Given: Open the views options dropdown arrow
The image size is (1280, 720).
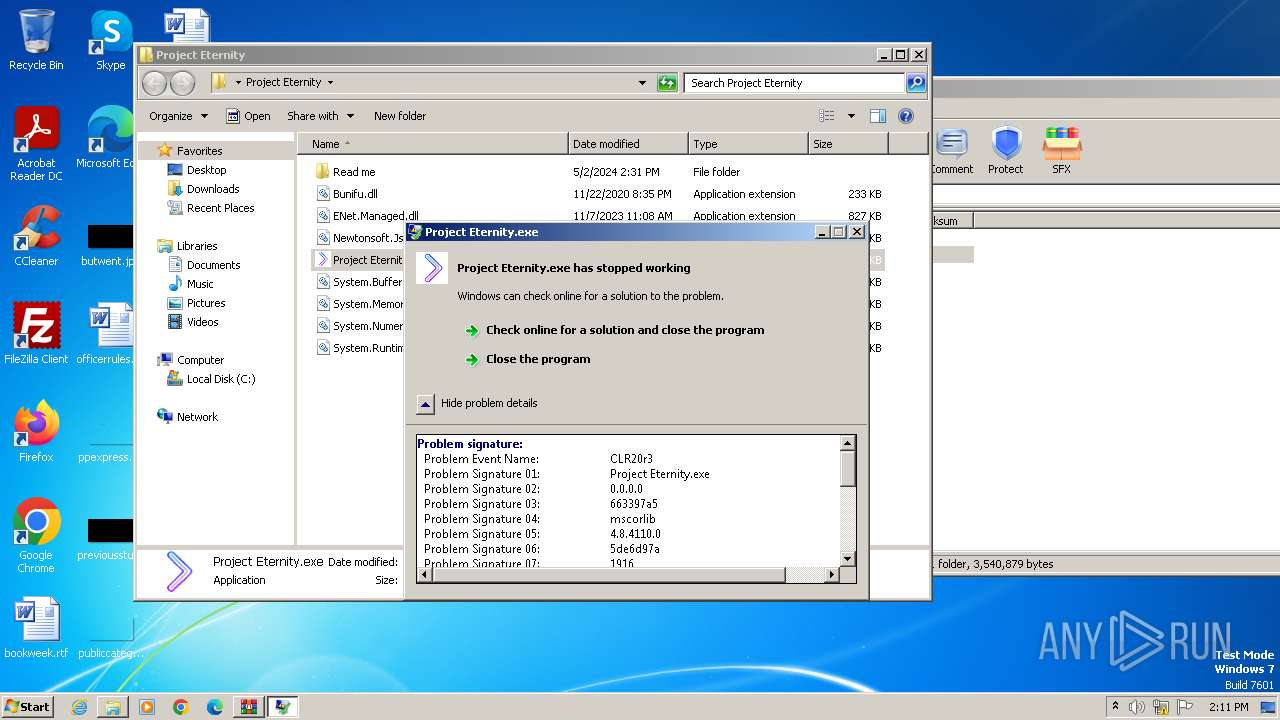Looking at the screenshot, I should (851, 116).
